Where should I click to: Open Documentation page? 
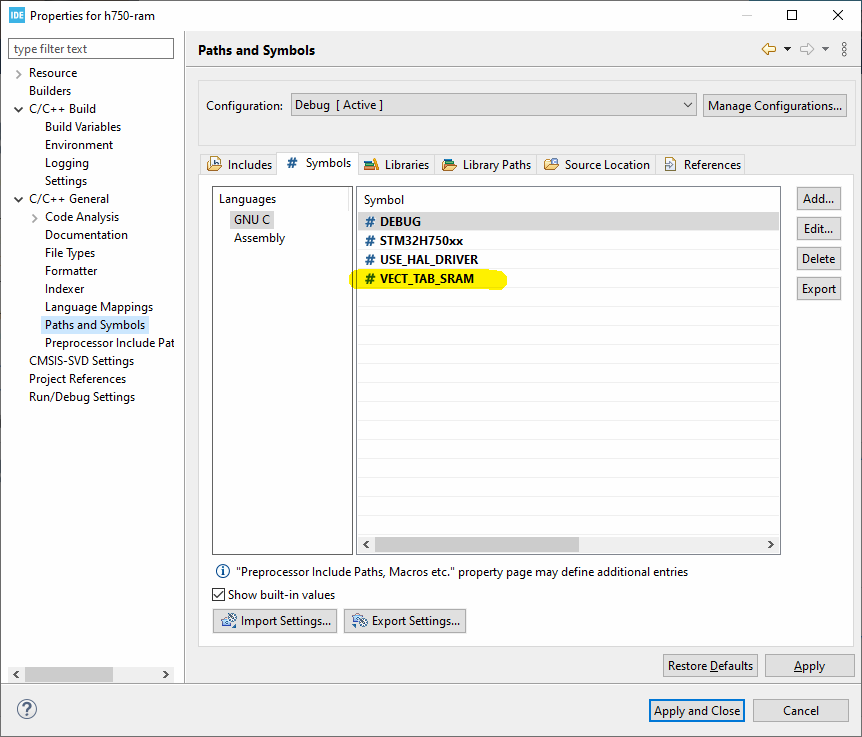(86, 235)
